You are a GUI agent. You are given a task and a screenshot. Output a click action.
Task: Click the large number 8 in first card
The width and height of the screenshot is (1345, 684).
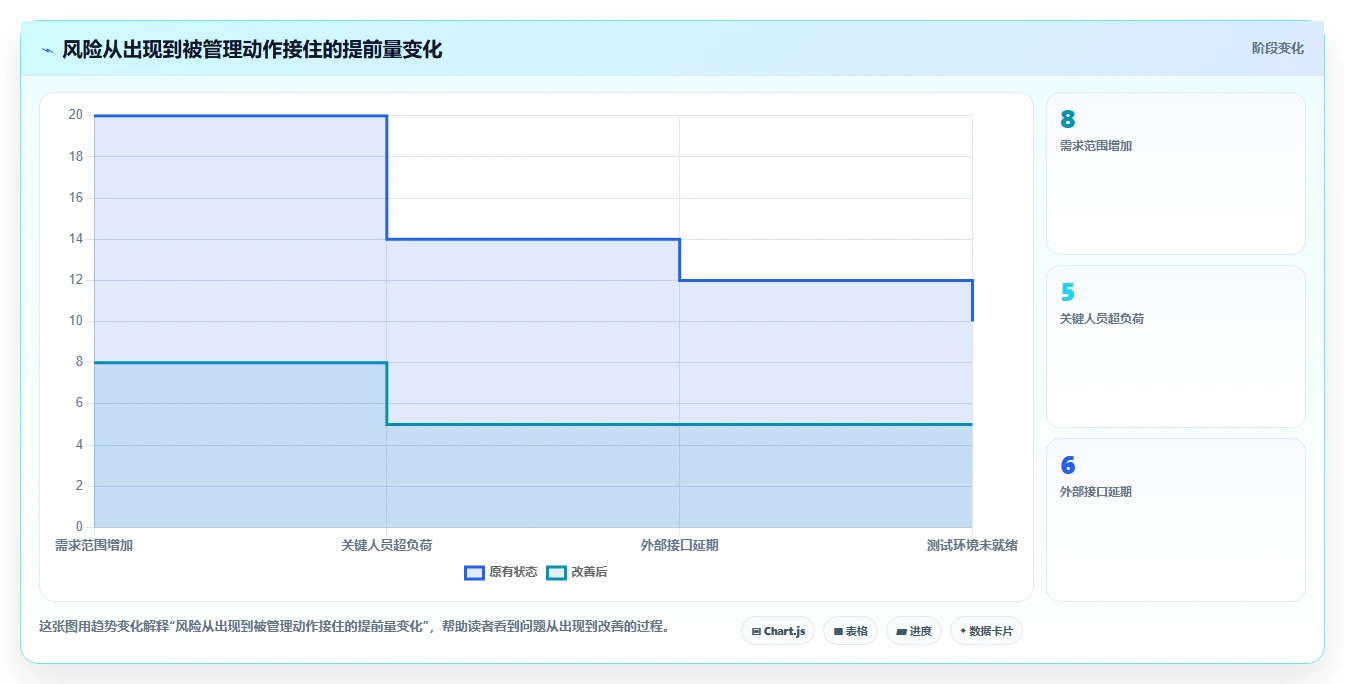click(x=1067, y=120)
